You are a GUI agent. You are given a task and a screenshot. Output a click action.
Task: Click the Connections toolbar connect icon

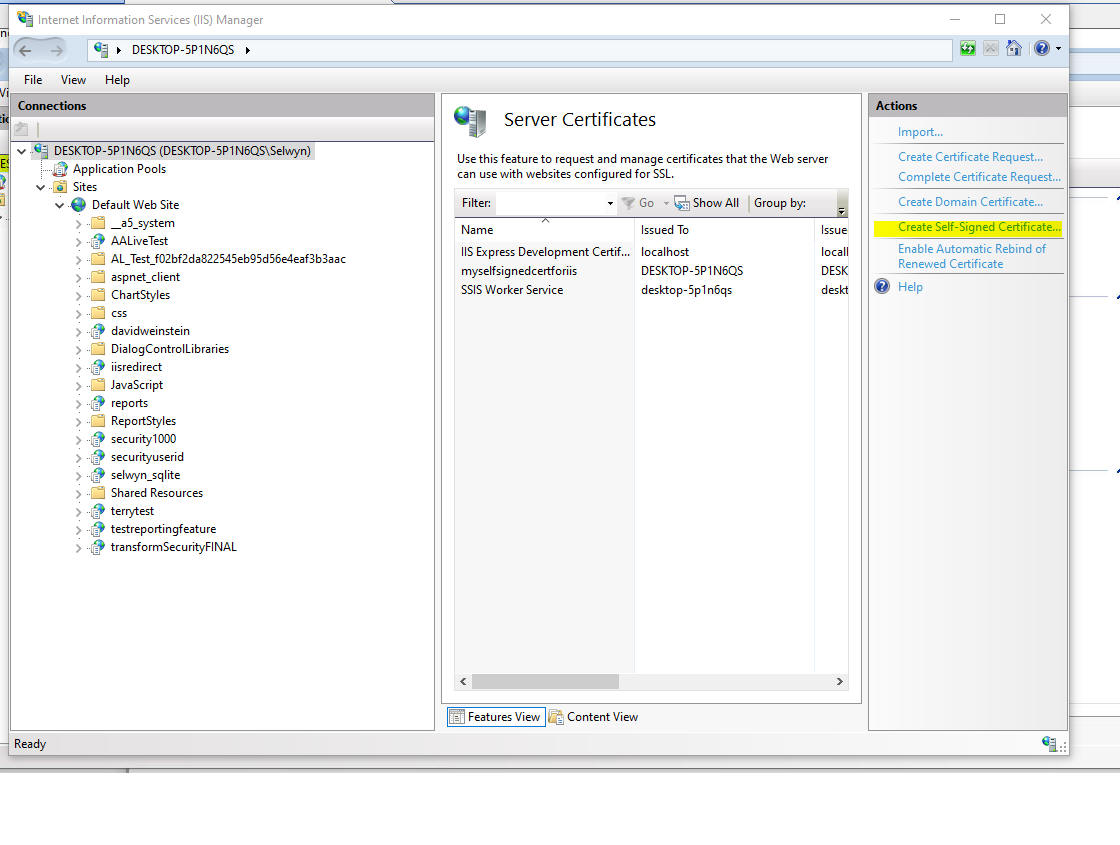pyautogui.click(x=21, y=129)
